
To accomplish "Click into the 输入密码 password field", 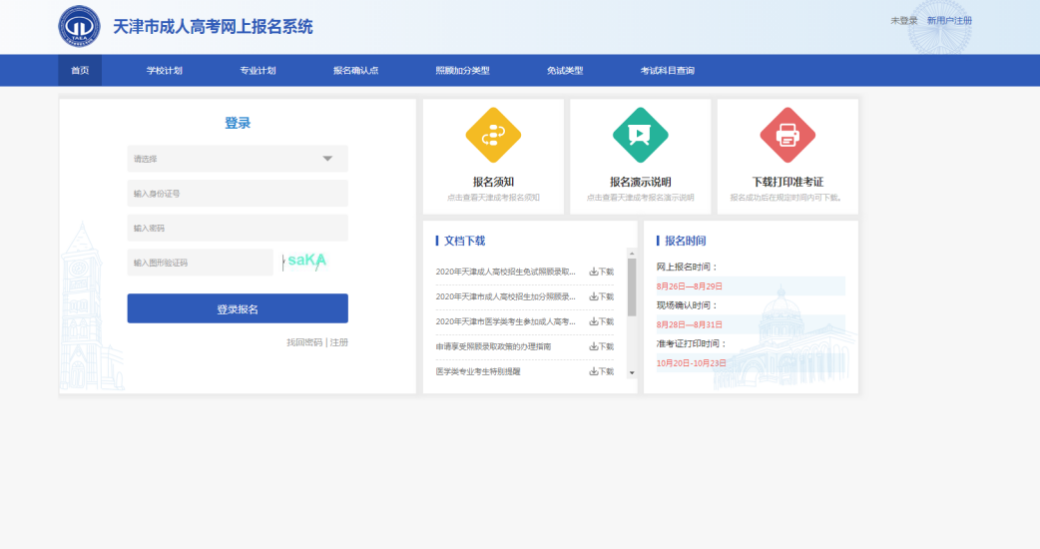I will click(x=237, y=228).
